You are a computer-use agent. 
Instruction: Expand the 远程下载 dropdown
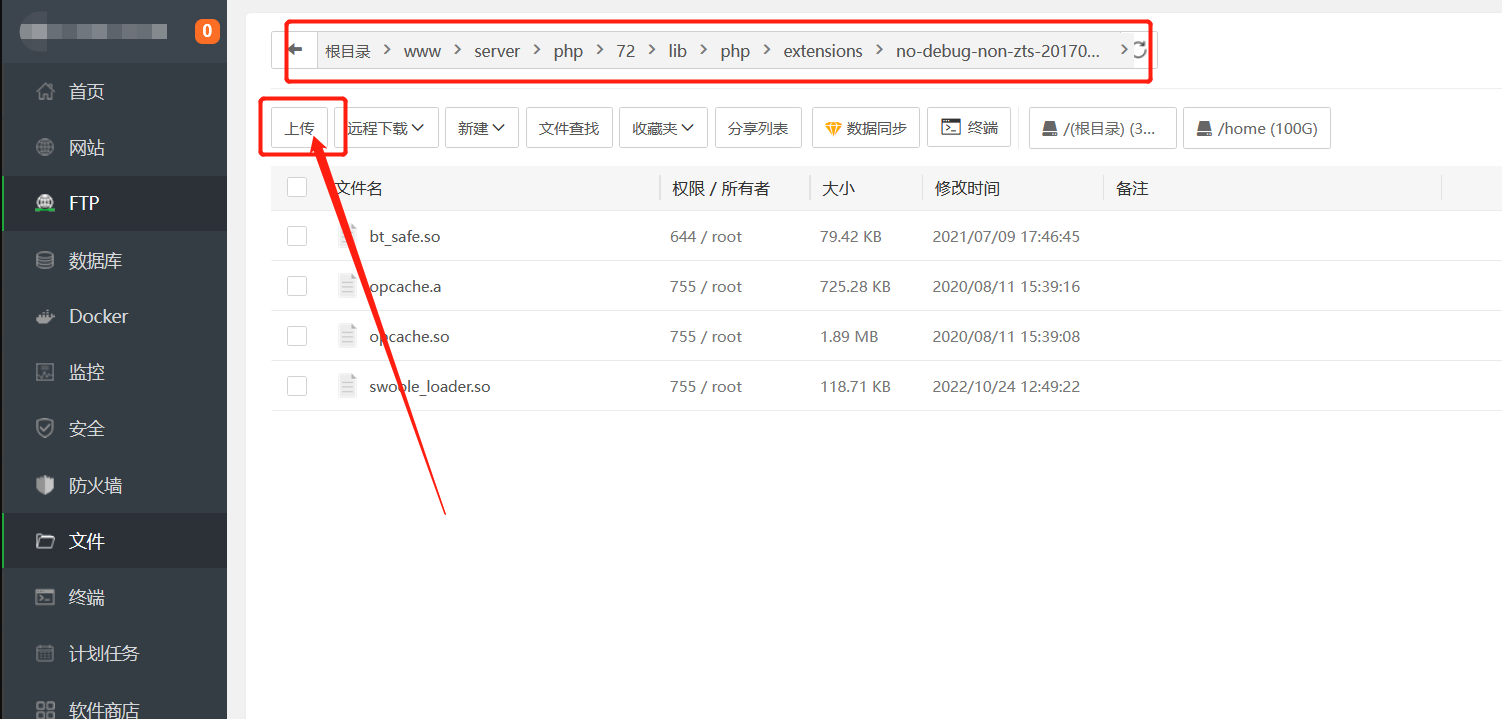click(x=386, y=128)
